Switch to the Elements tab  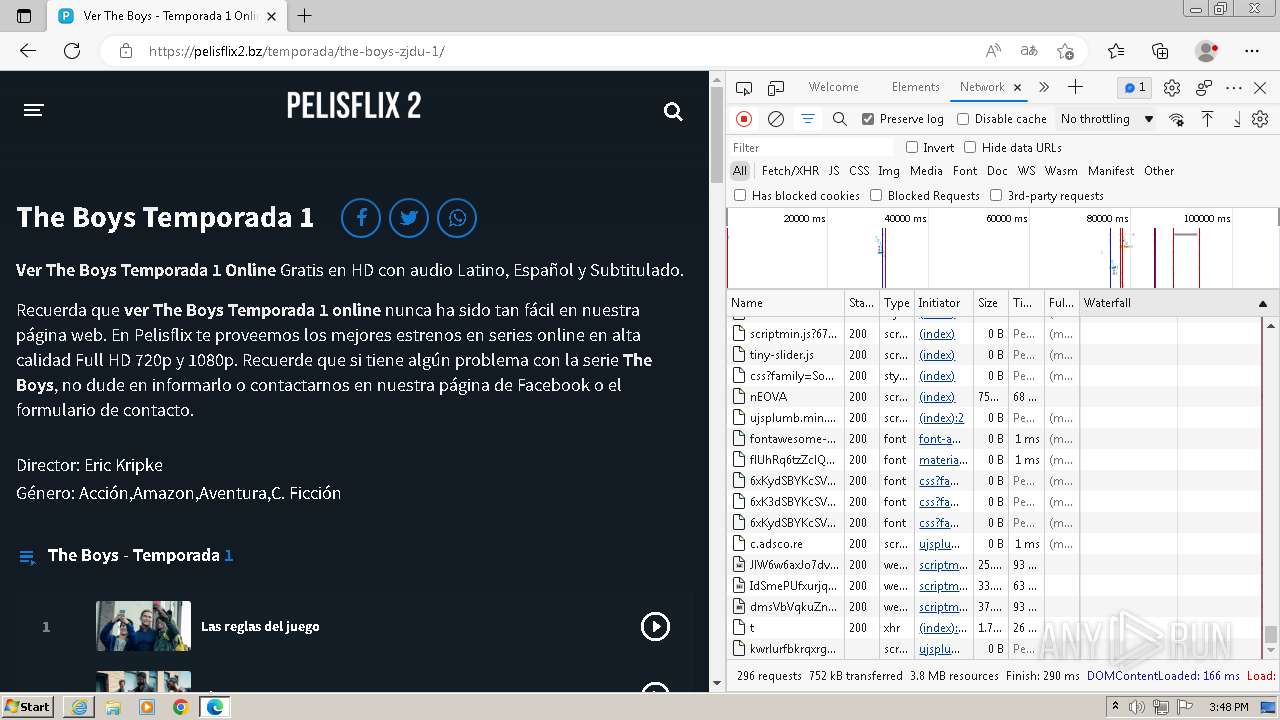[915, 87]
